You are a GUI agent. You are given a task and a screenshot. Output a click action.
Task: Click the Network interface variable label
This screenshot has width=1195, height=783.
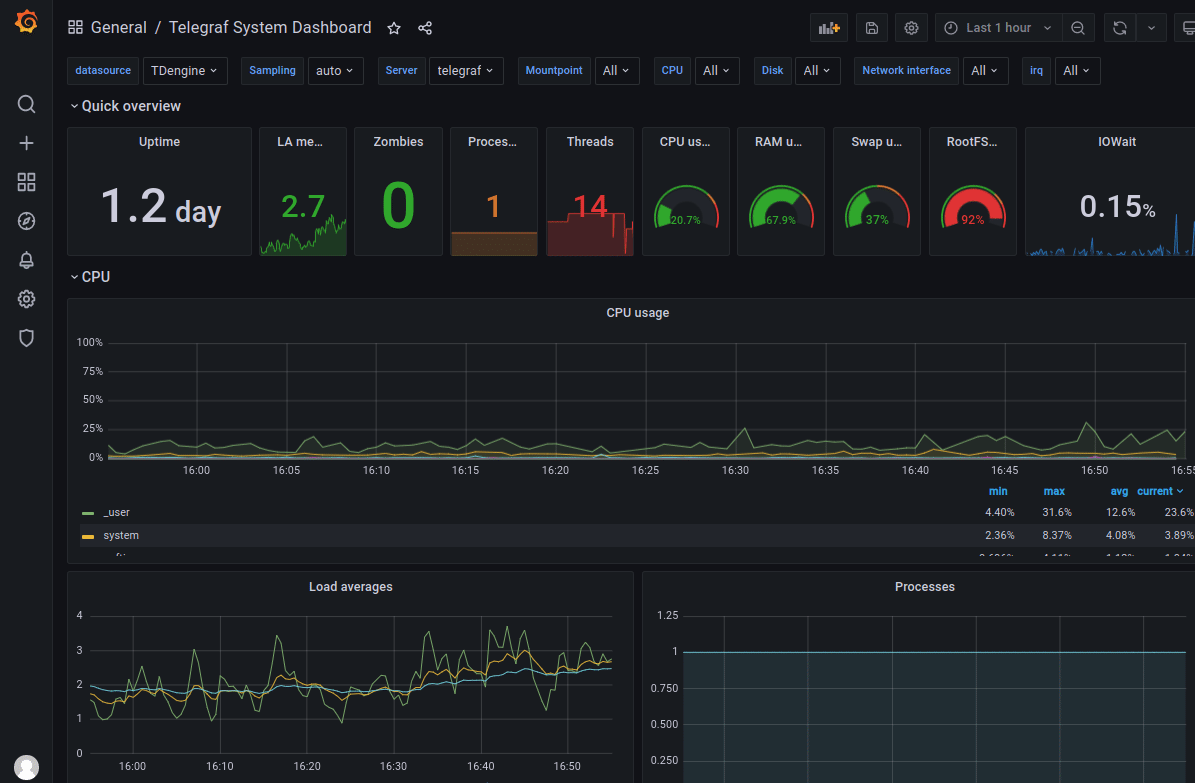pyautogui.click(x=906, y=70)
